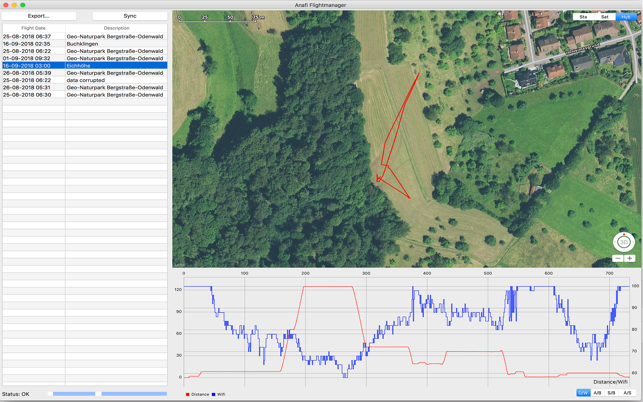Select the Buchklingen flight row
Image resolution: width=643 pixels, height=402 pixels.
pos(85,44)
